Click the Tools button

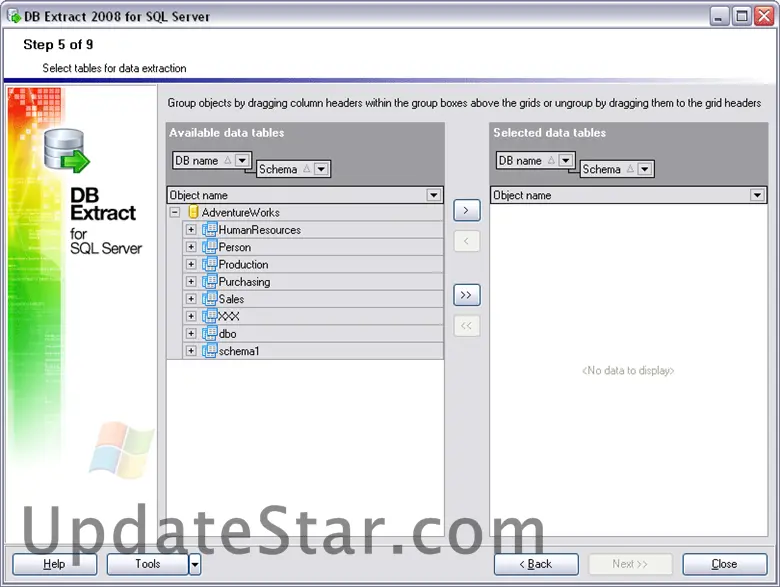pos(148,564)
